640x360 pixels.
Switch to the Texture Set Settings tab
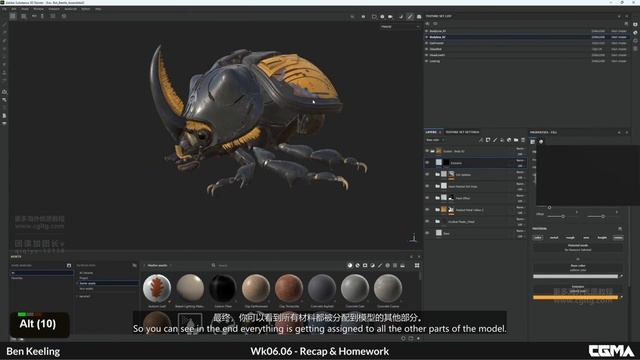tap(462, 132)
